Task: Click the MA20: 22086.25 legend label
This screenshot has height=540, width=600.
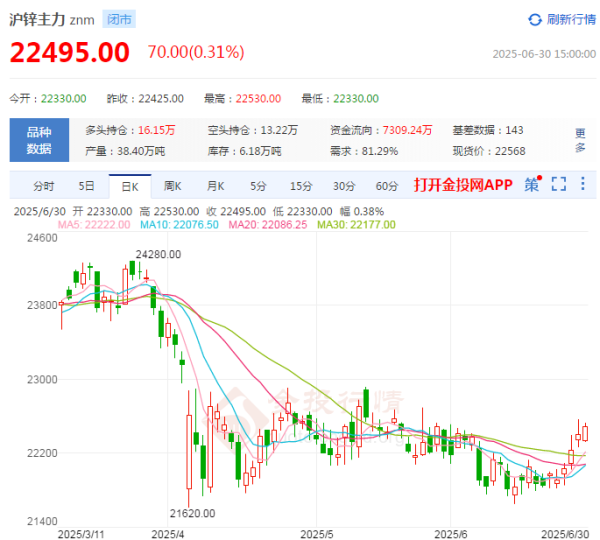Action: 268,225
